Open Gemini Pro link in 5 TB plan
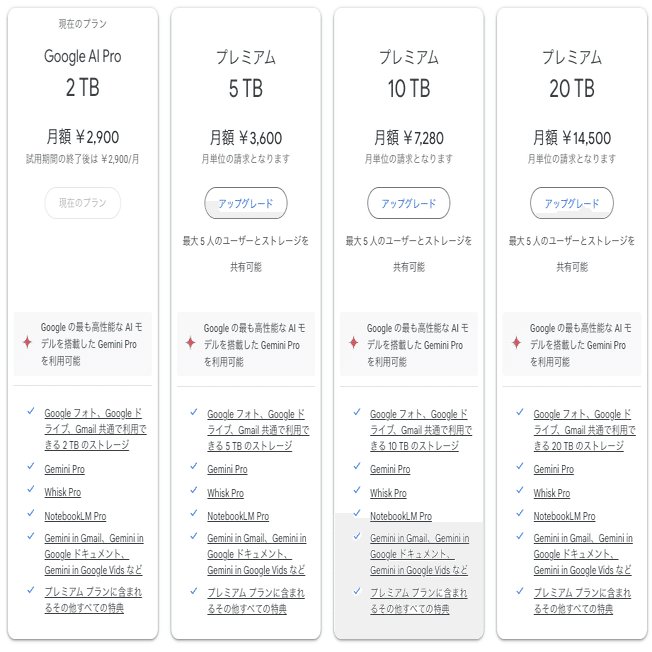This screenshot has width=652, height=652. pyautogui.click(x=227, y=469)
